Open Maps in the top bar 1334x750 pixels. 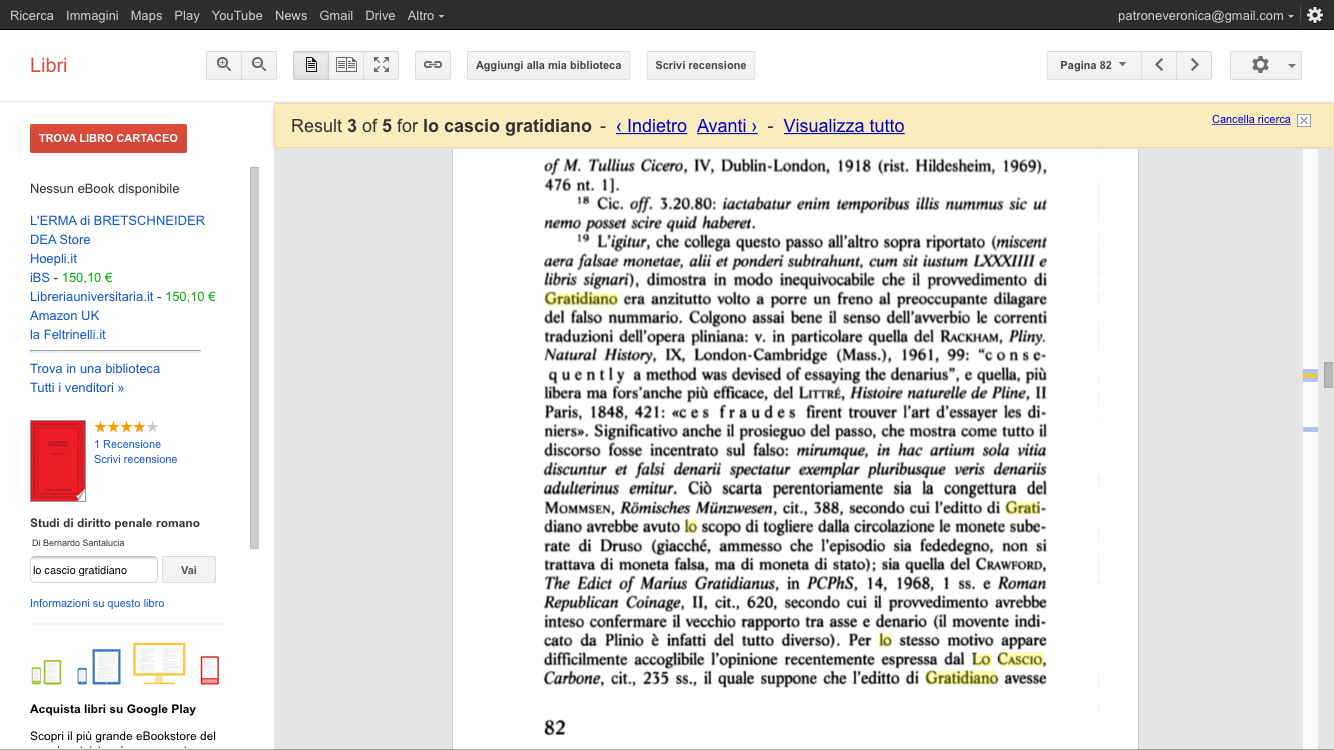pyautogui.click(x=146, y=15)
